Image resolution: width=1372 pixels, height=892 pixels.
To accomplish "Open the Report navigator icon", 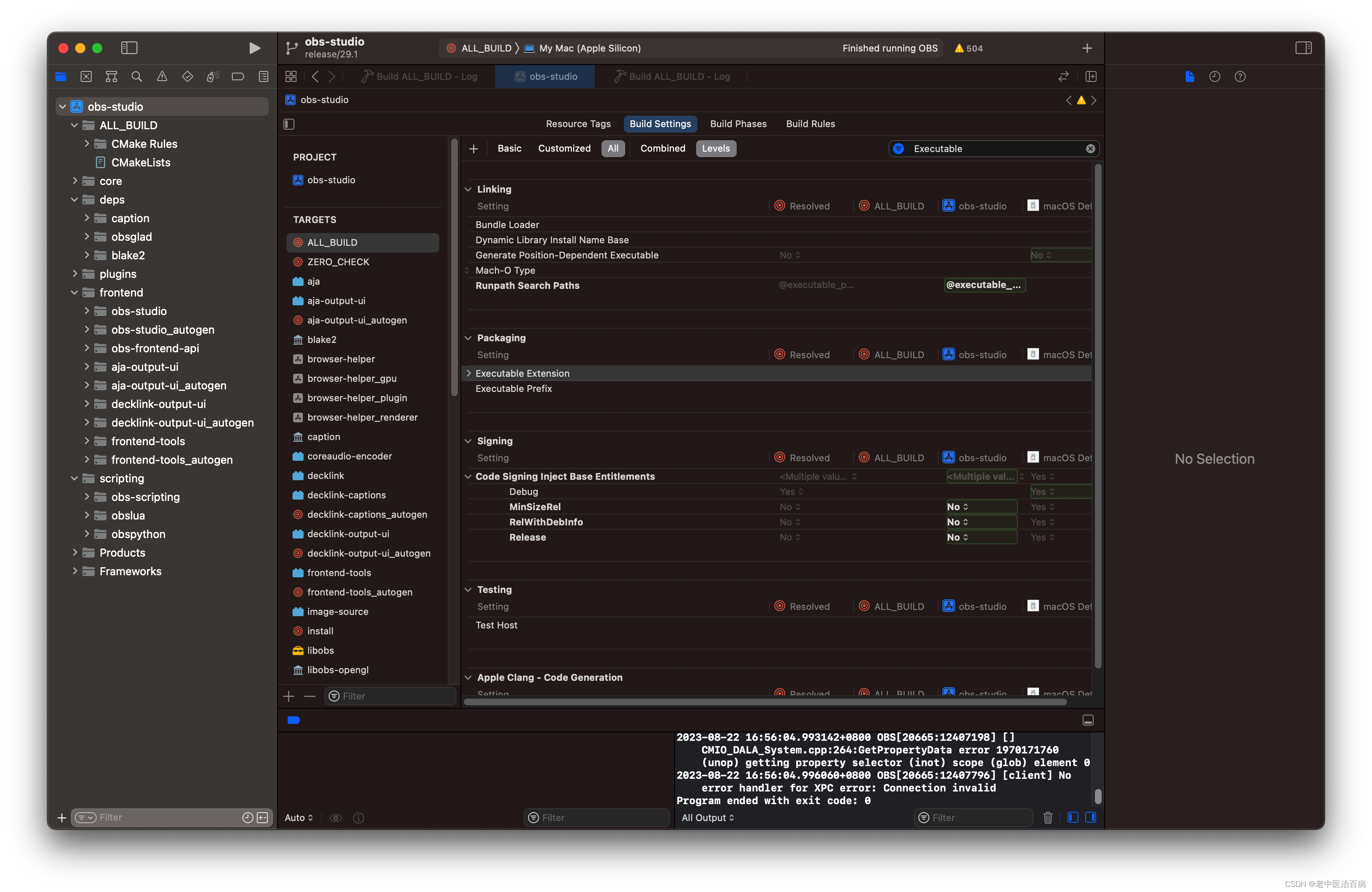I will coord(264,76).
